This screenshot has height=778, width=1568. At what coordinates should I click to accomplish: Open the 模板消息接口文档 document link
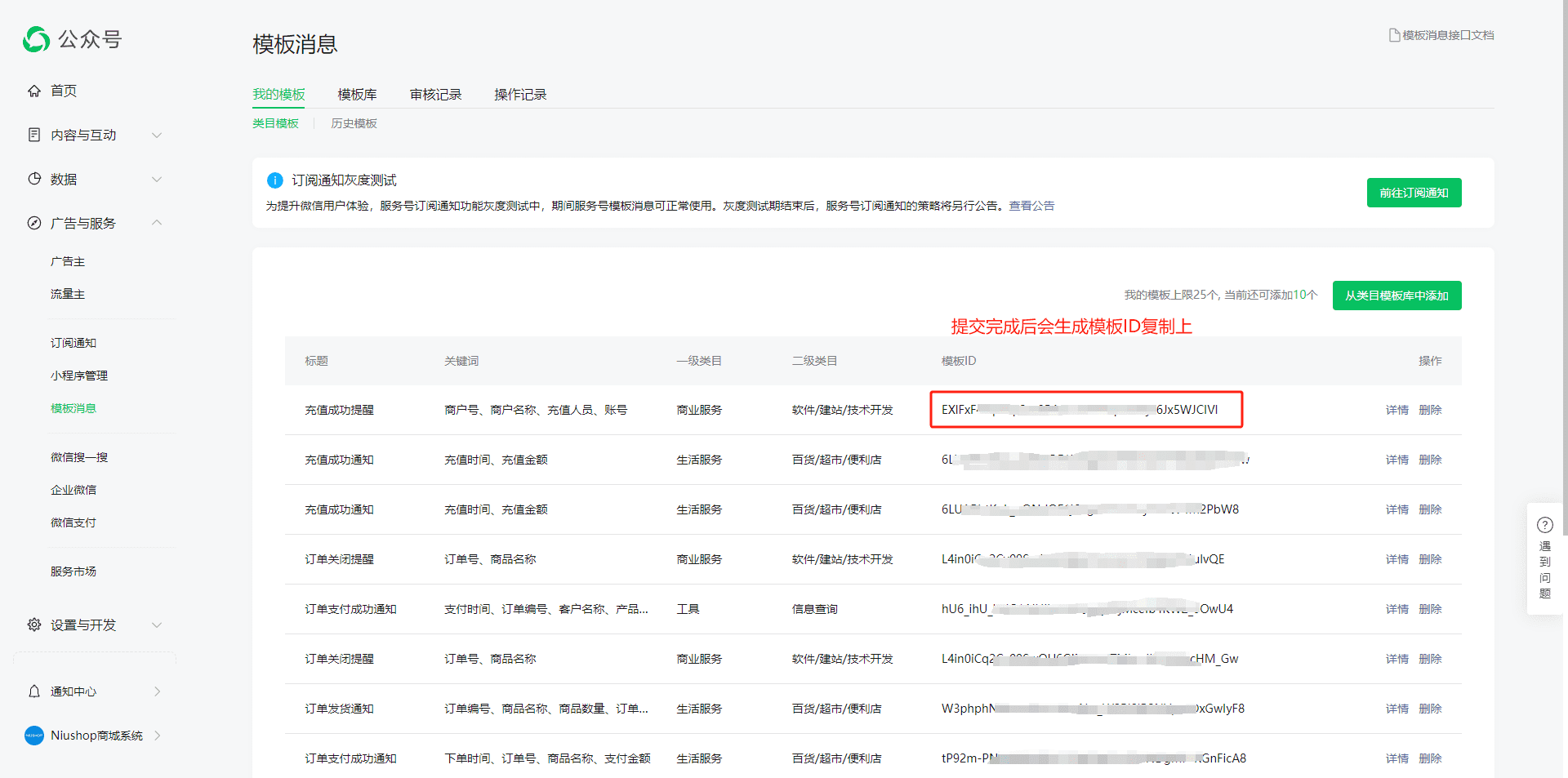point(1441,35)
